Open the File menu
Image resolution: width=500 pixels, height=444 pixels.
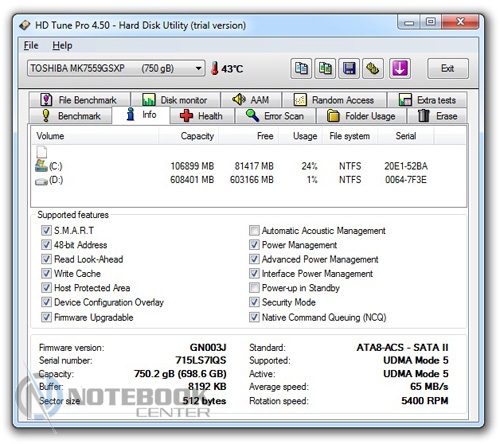(x=31, y=45)
